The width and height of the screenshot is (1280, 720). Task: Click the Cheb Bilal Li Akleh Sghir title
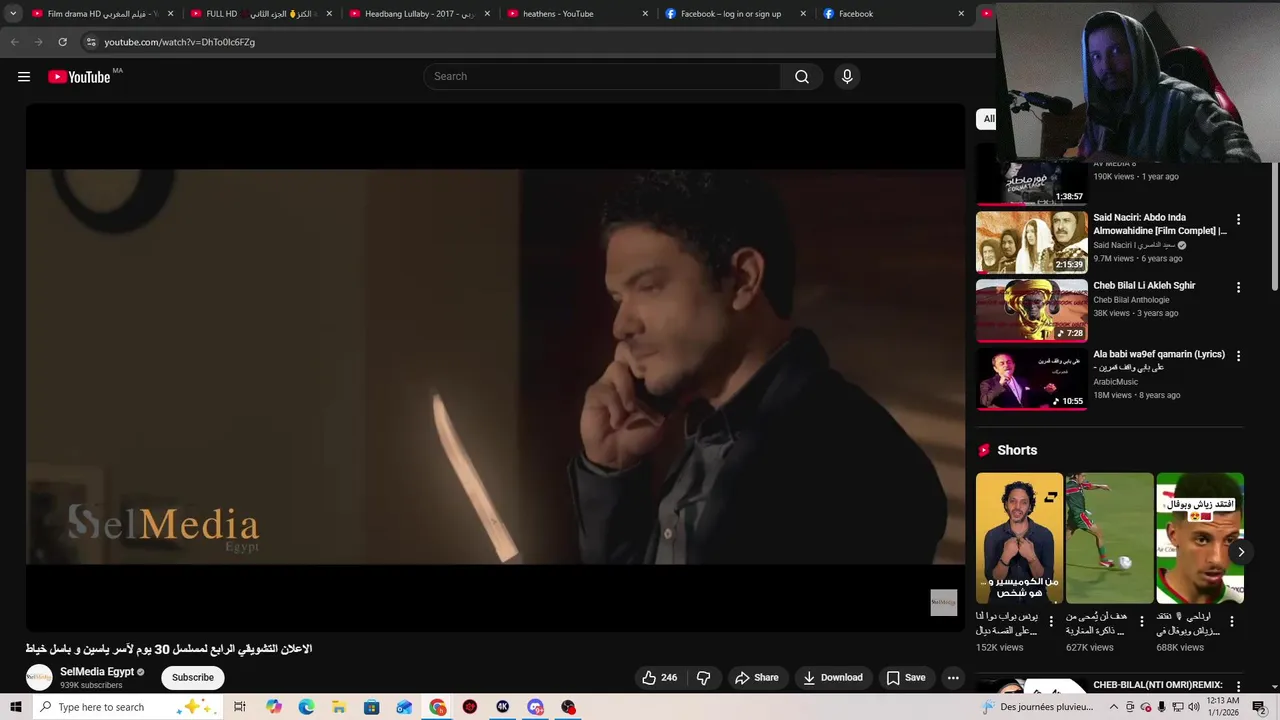coord(1144,286)
